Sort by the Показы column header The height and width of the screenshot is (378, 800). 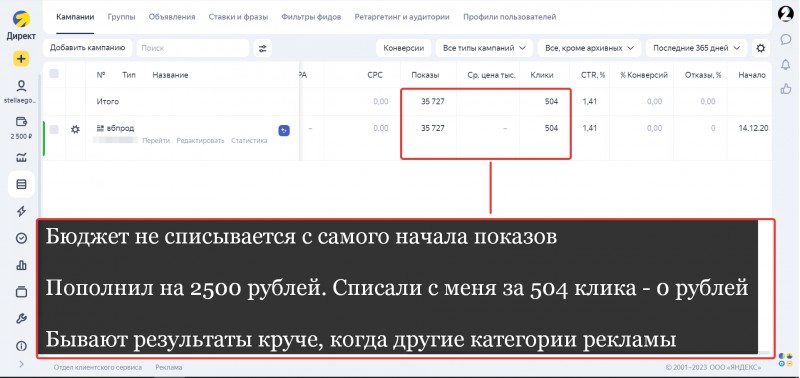pyautogui.click(x=425, y=75)
